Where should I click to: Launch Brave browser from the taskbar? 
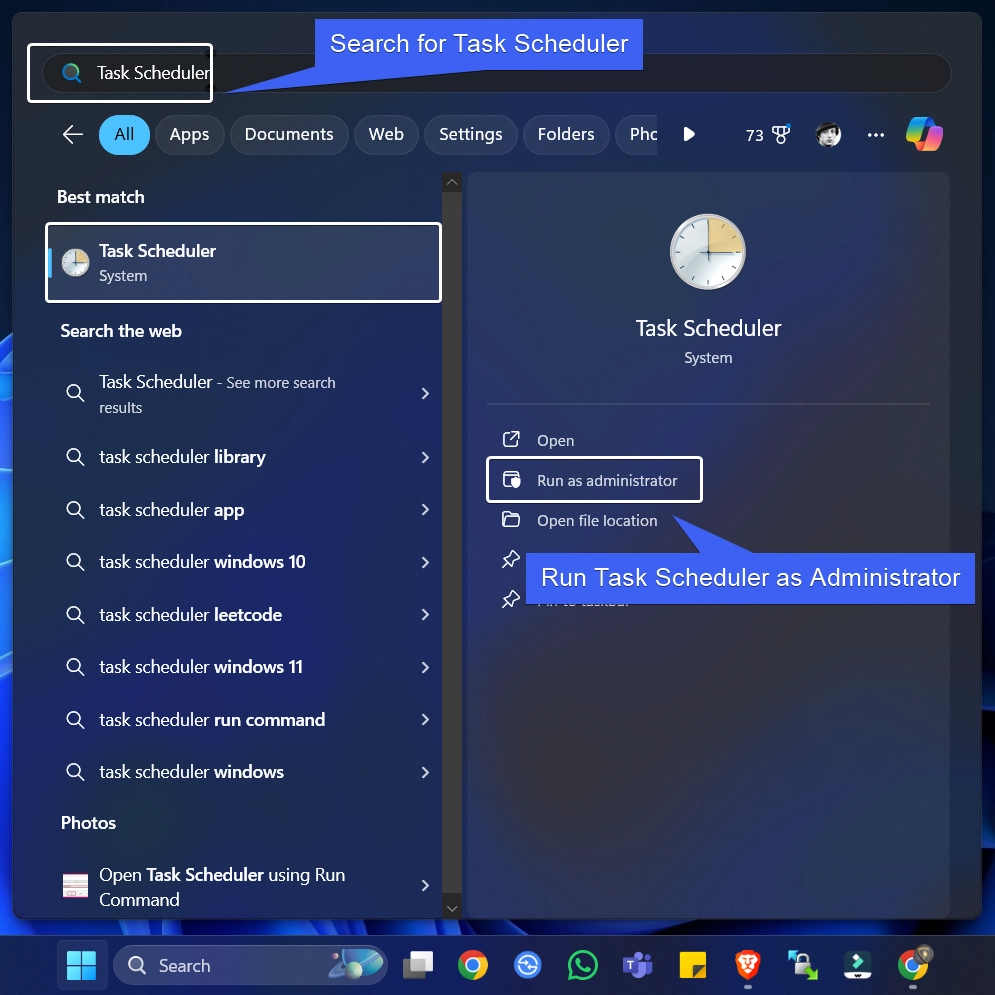coord(748,965)
